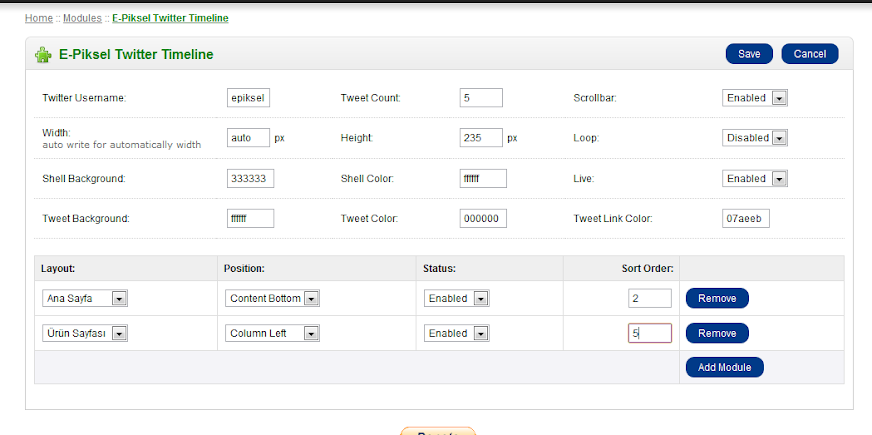872x435 pixels.
Task: Click the Shell Background color field
Action: tap(251, 178)
